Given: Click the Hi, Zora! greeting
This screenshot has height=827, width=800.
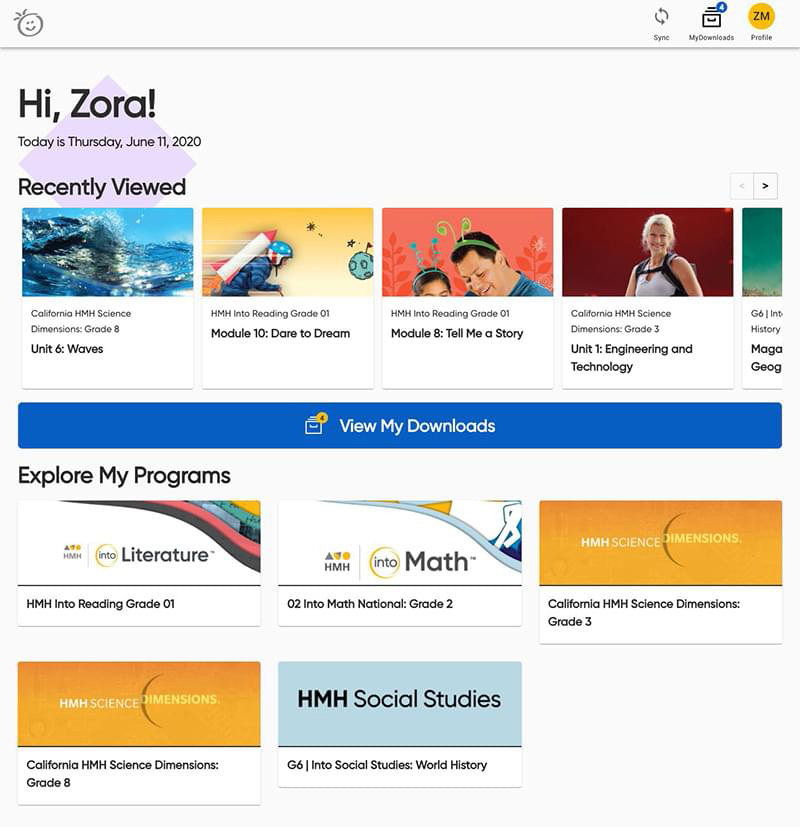Looking at the screenshot, I should point(88,104).
